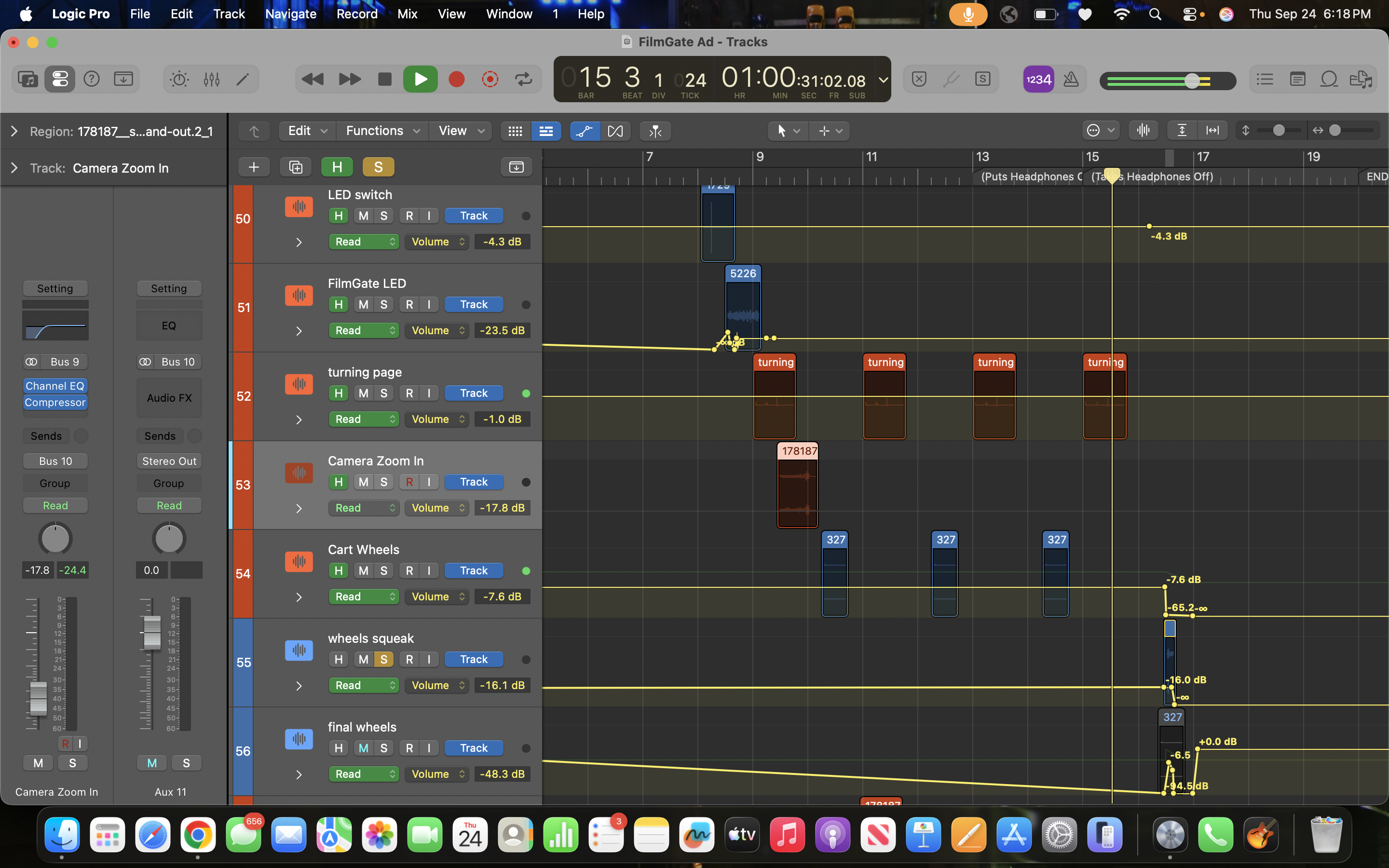The image size is (1389, 868).
Task: Mute the LED switch track
Action: (x=363, y=216)
